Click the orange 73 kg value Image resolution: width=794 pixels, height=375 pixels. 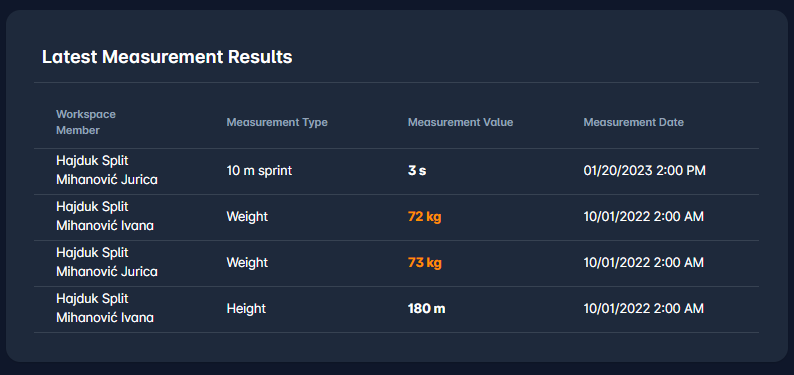pos(424,263)
